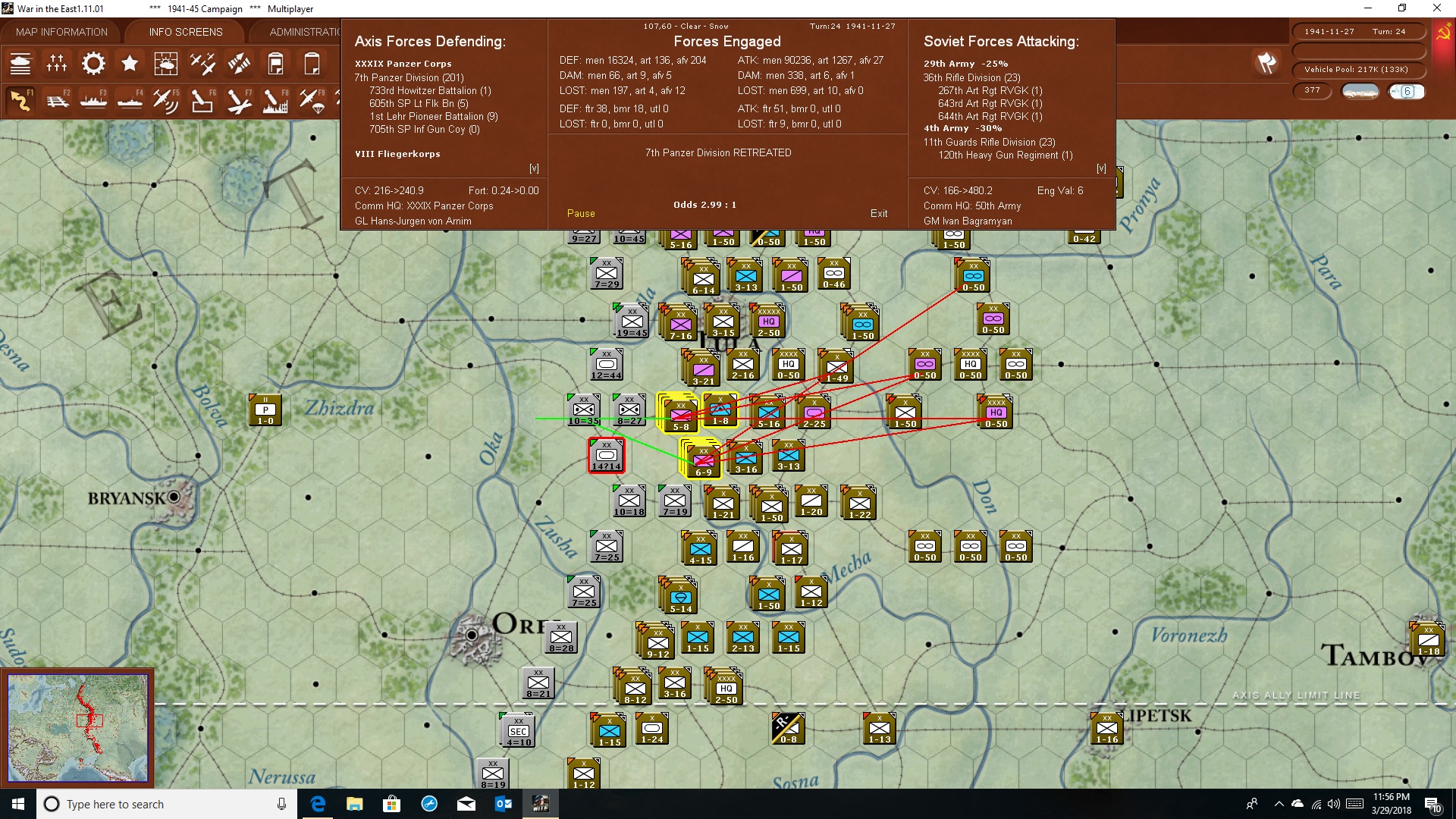Viewport: 1456px width, 819px height.
Task: Open the losses screen crosses icon
Action: click(57, 64)
